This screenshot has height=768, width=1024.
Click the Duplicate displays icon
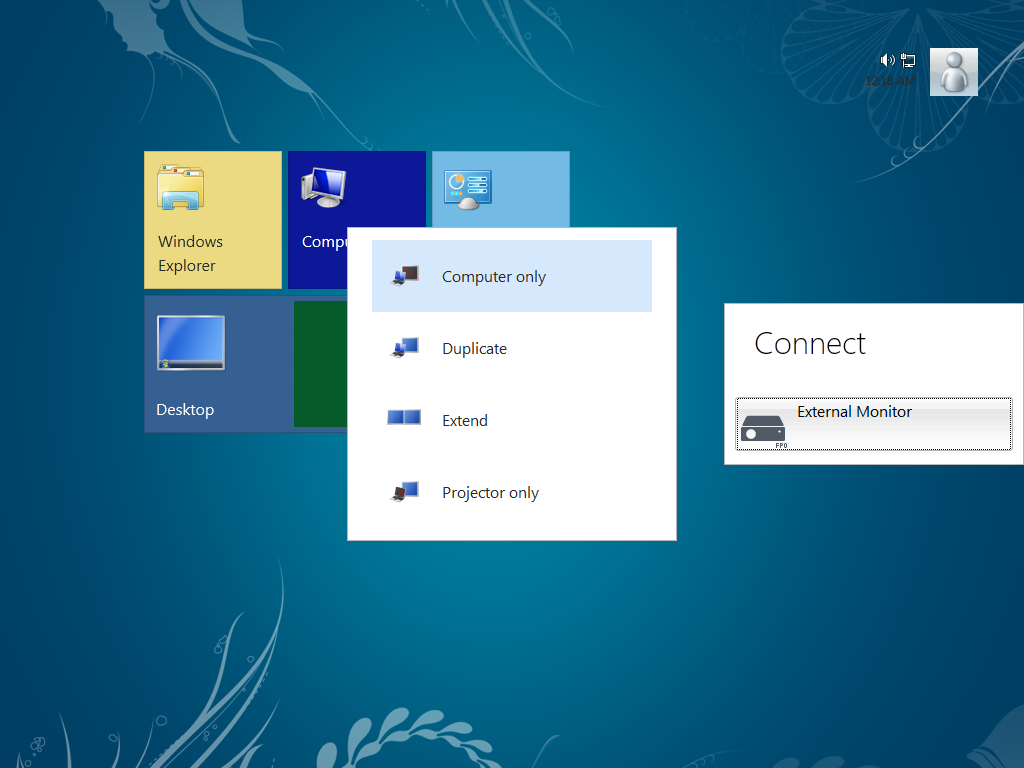404,348
